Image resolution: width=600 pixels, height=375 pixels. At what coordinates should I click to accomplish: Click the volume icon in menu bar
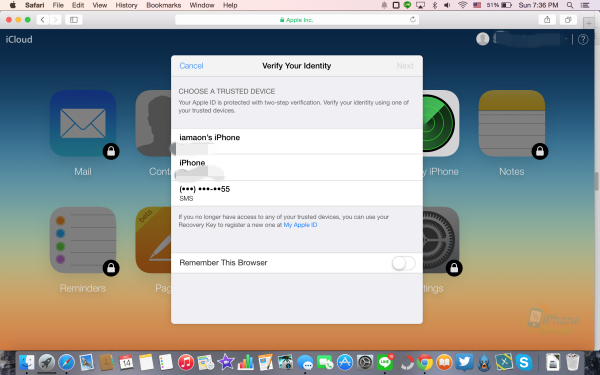click(x=447, y=5)
